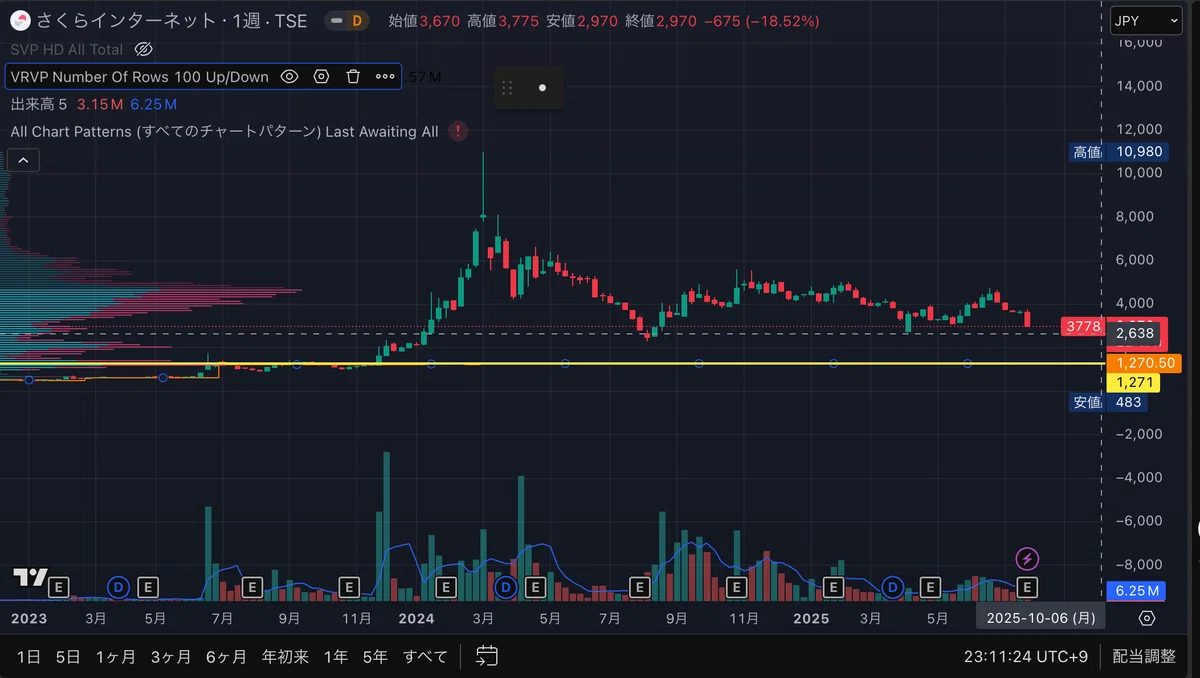The width and height of the screenshot is (1200, 678).
Task: Select the 5日 time range
Action: [68, 657]
